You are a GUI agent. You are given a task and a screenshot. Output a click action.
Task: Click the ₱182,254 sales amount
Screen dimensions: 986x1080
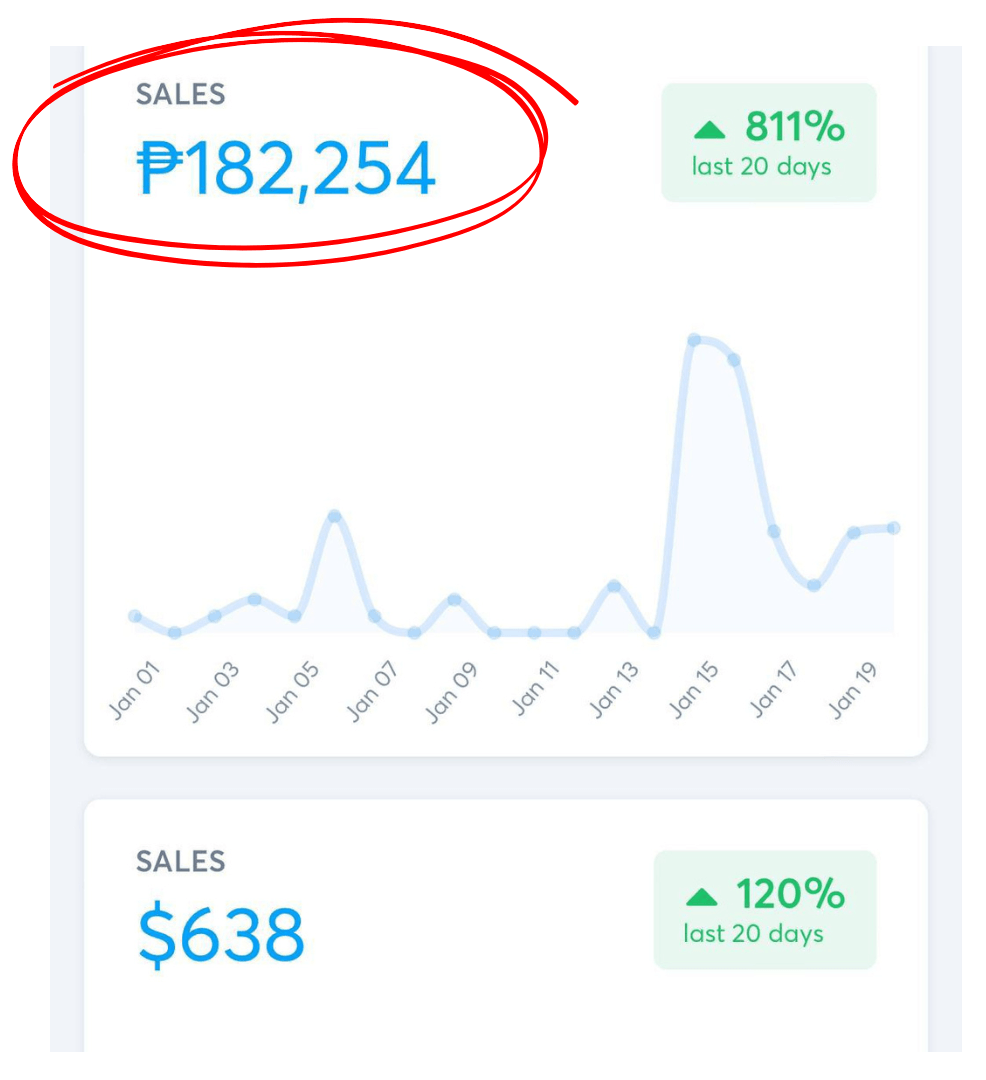[286, 168]
